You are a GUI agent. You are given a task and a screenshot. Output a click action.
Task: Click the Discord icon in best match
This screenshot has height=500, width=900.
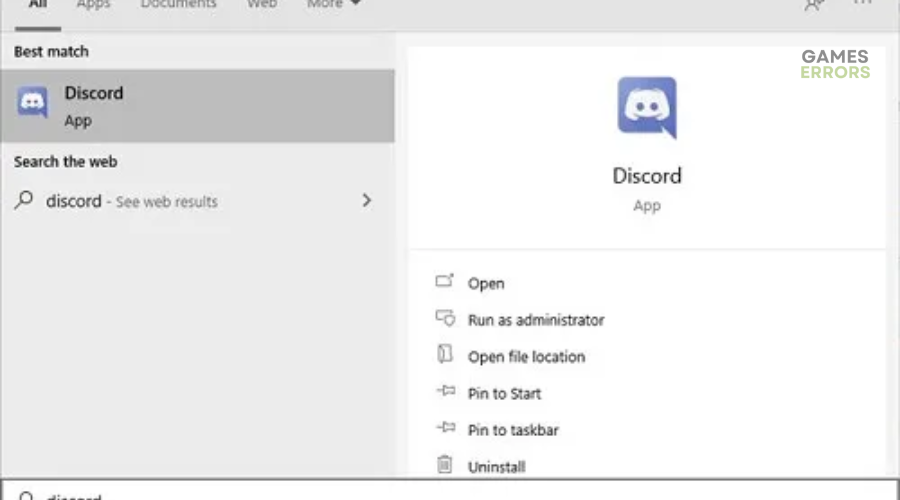32,102
